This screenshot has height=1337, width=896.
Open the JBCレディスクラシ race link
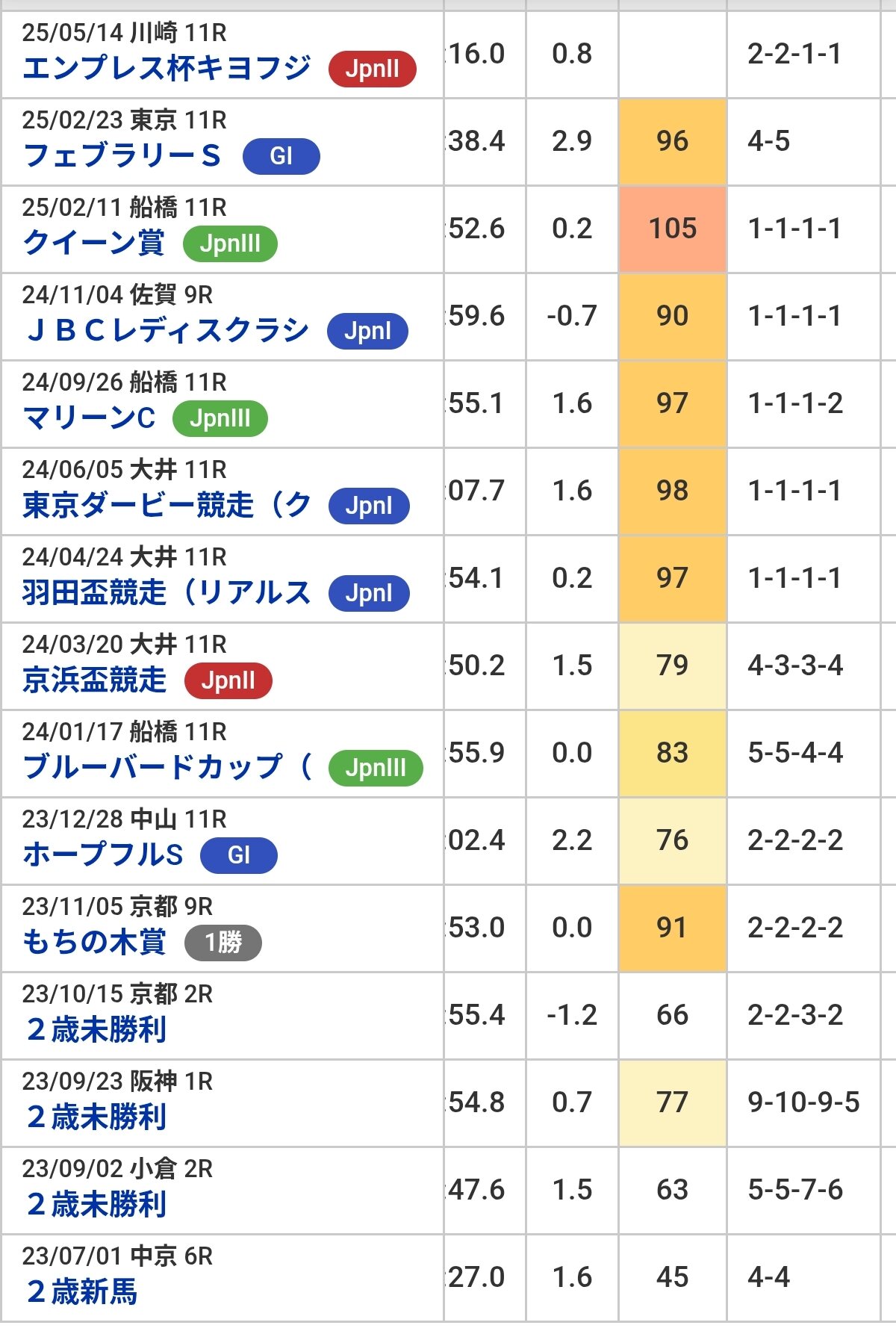pos(166,331)
